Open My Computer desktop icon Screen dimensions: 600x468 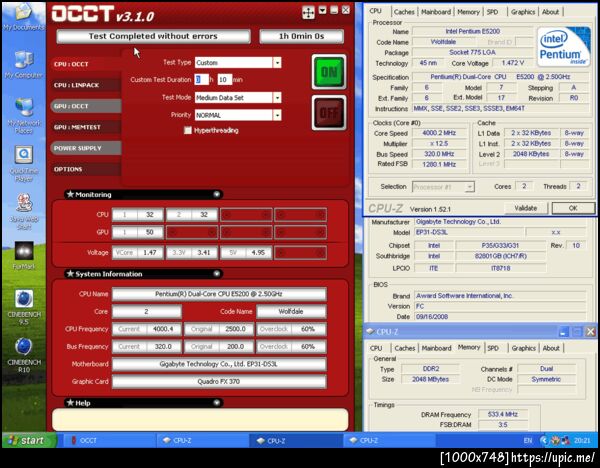pos(23,65)
